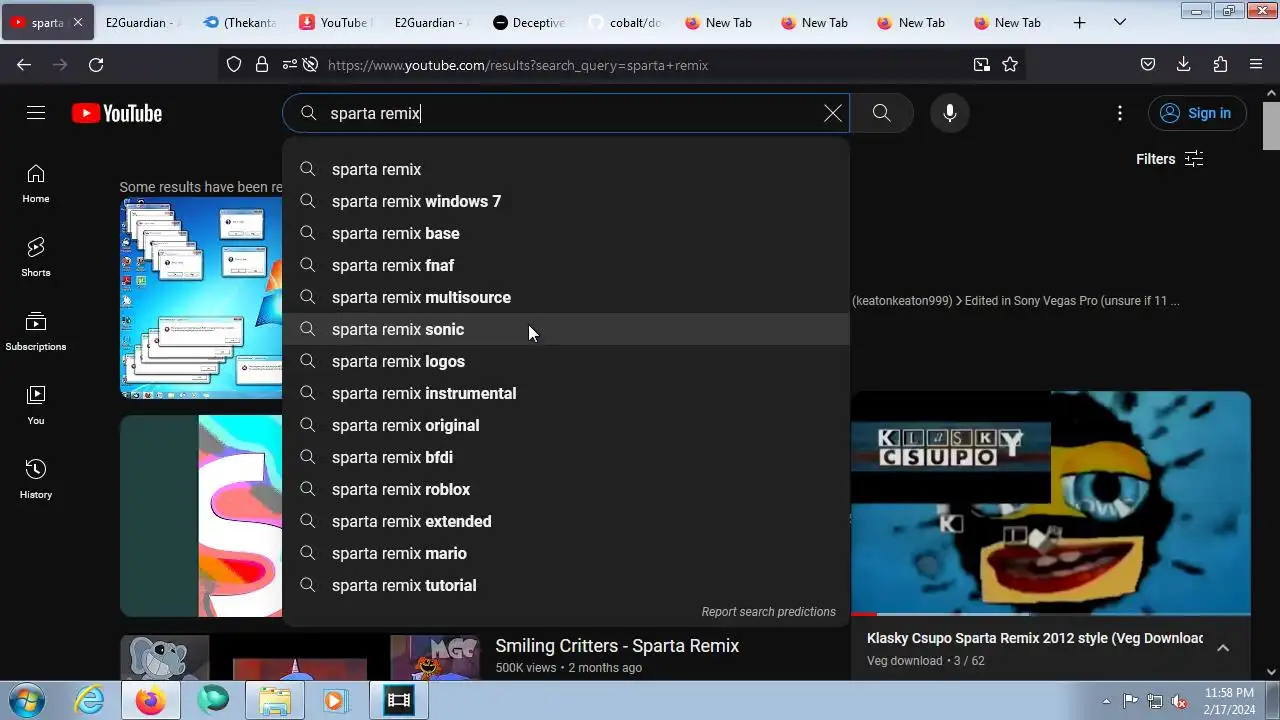Open a new browser tab

(1079, 22)
